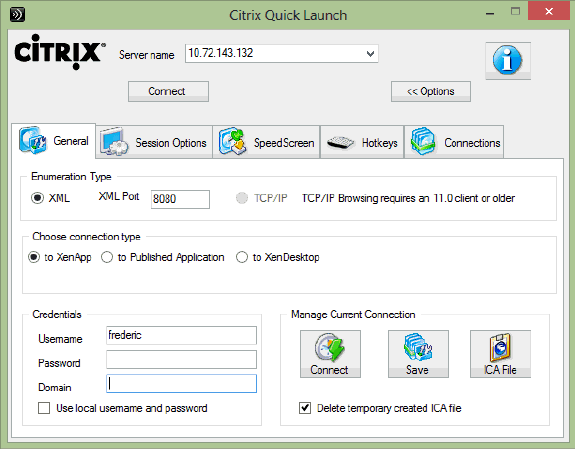Enable Use local username and password
The height and width of the screenshot is (449, 575).
[x=44, y=408]
